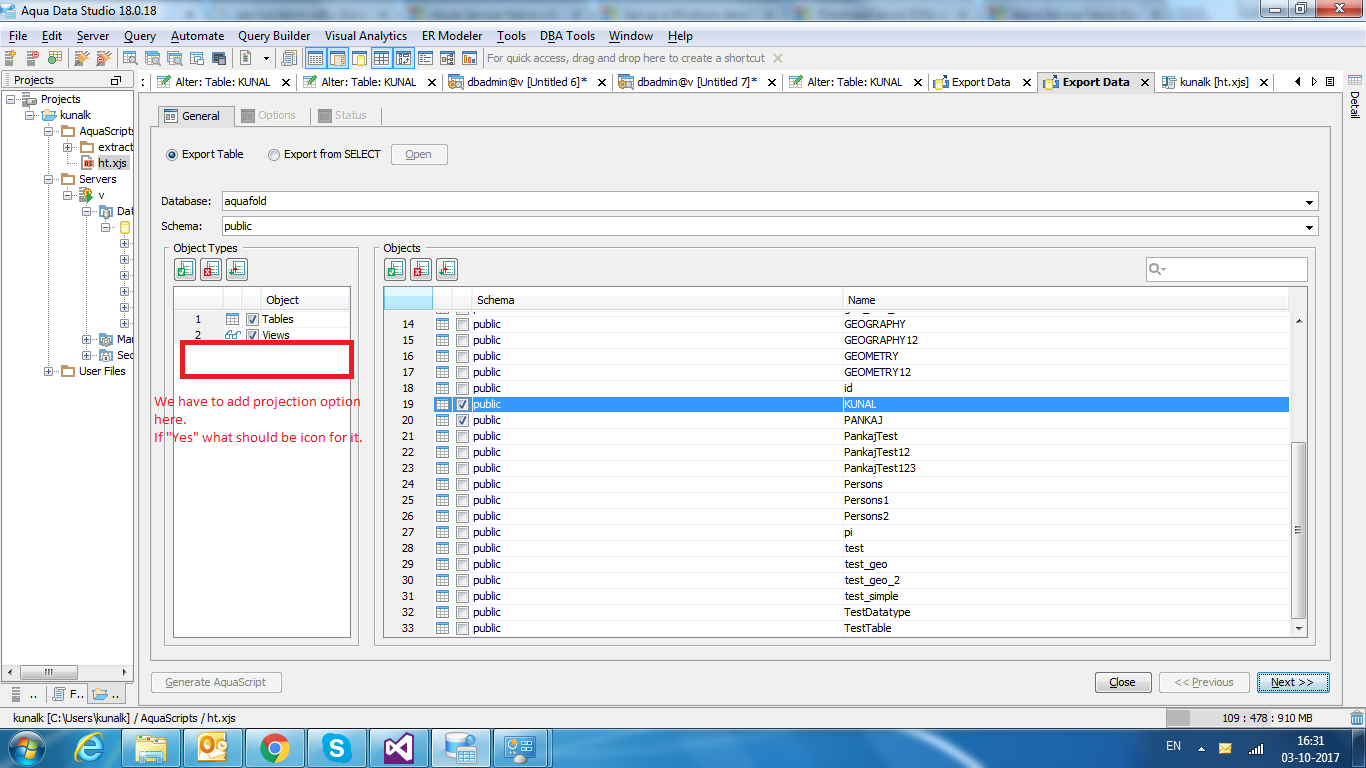Open Internet Explorer from the taskbar

click(x=90, y=747)
